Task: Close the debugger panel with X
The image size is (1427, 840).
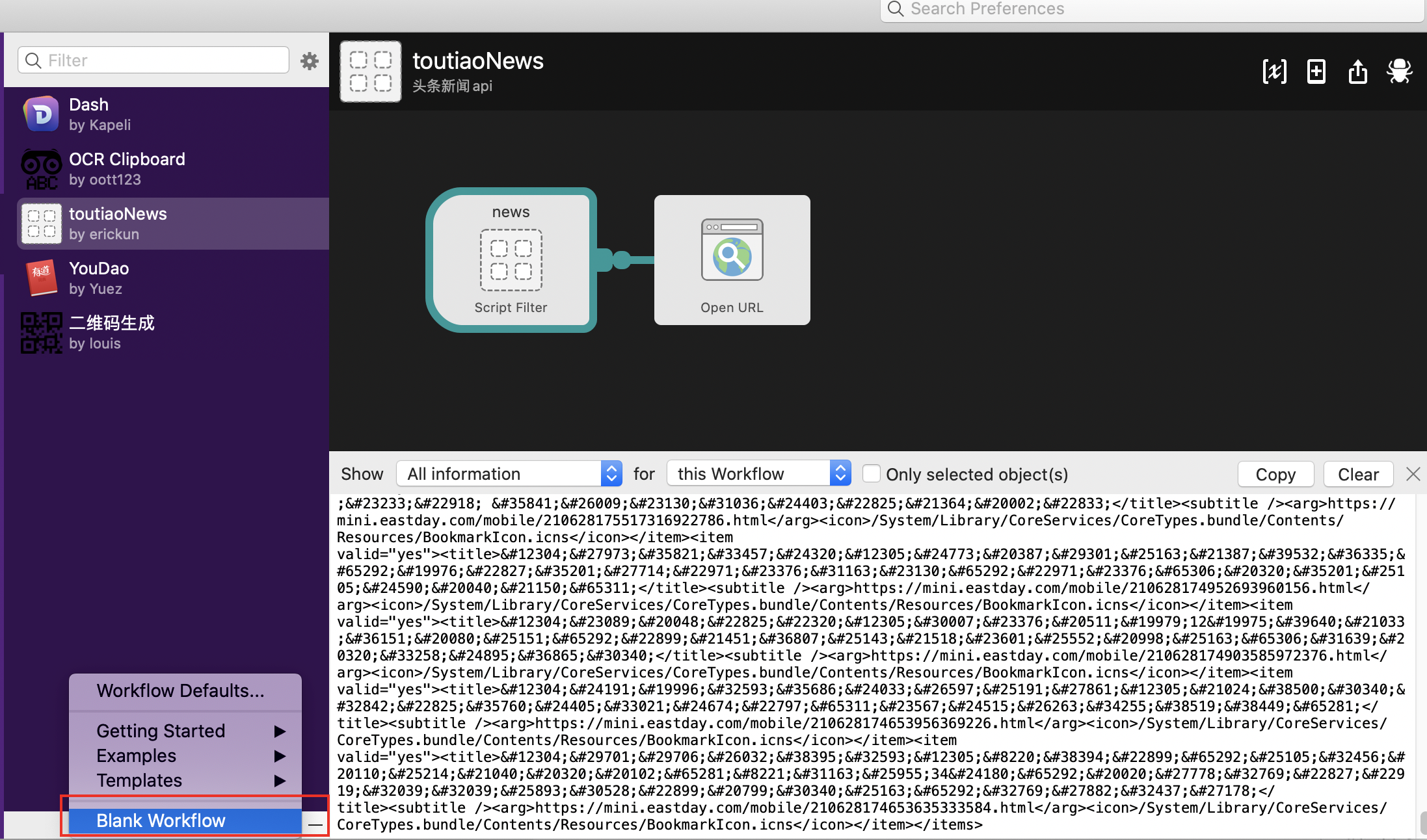Action: [1413, 474]
